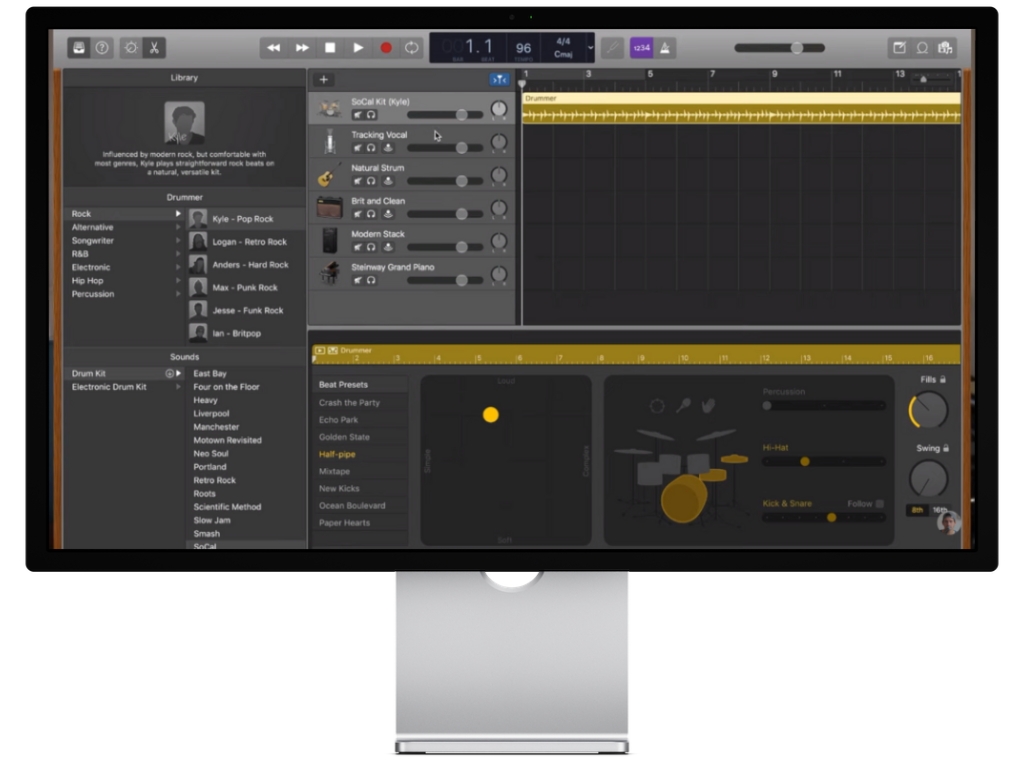This screenshot has width=1024, height=768.
Task: Expand the Drum Kit sounds arrow
Action: pos(178,374)
